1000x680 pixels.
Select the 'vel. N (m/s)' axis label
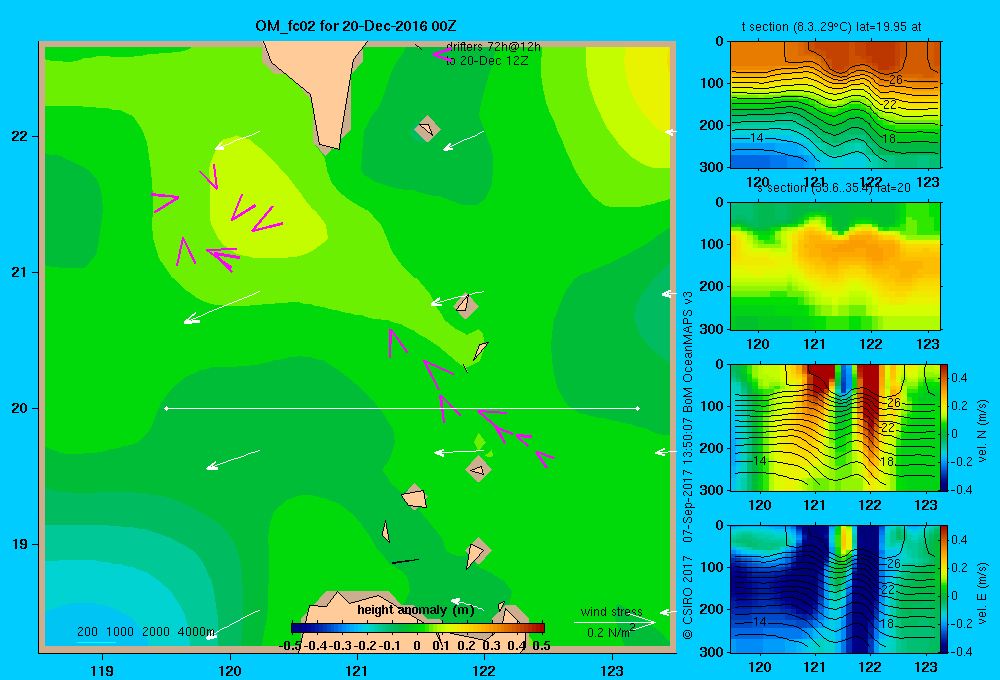pyautogui.click(x=982, y=431)
